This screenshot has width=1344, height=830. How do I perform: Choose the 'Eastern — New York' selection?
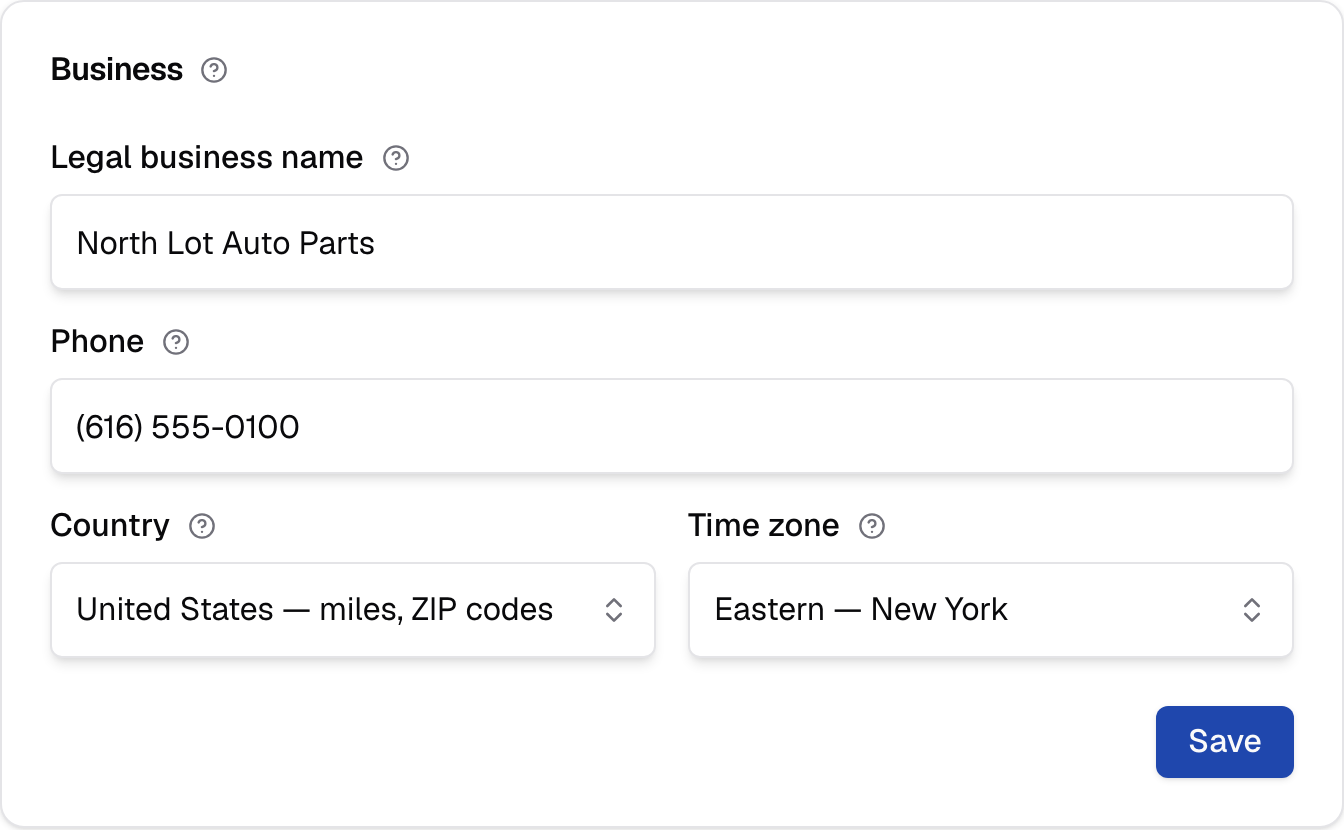tap(861, 610)
